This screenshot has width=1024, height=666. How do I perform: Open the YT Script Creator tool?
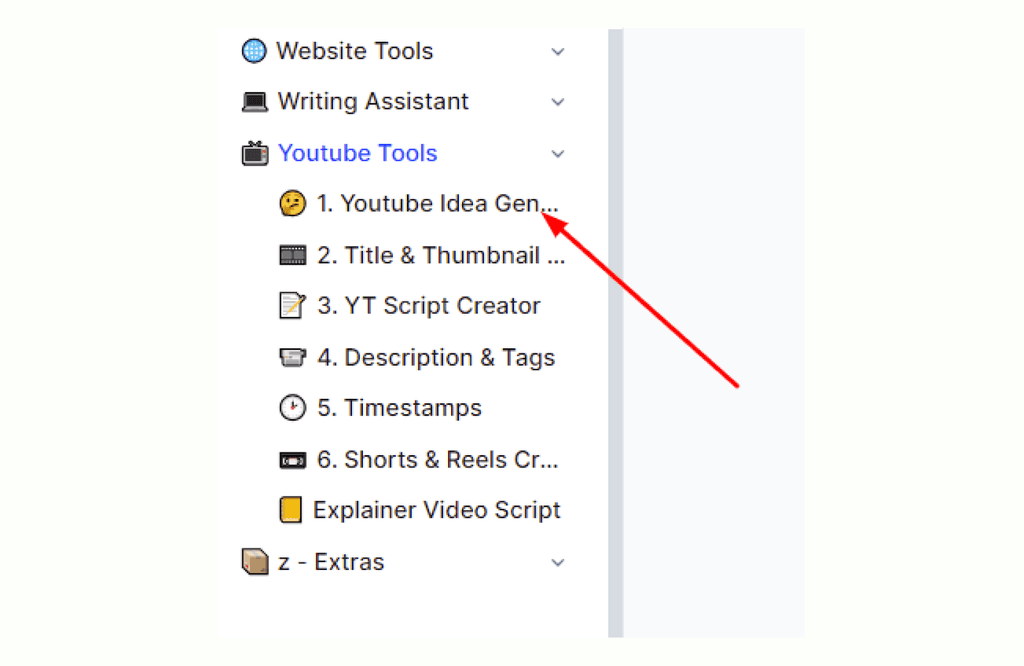tap(426, 306)
